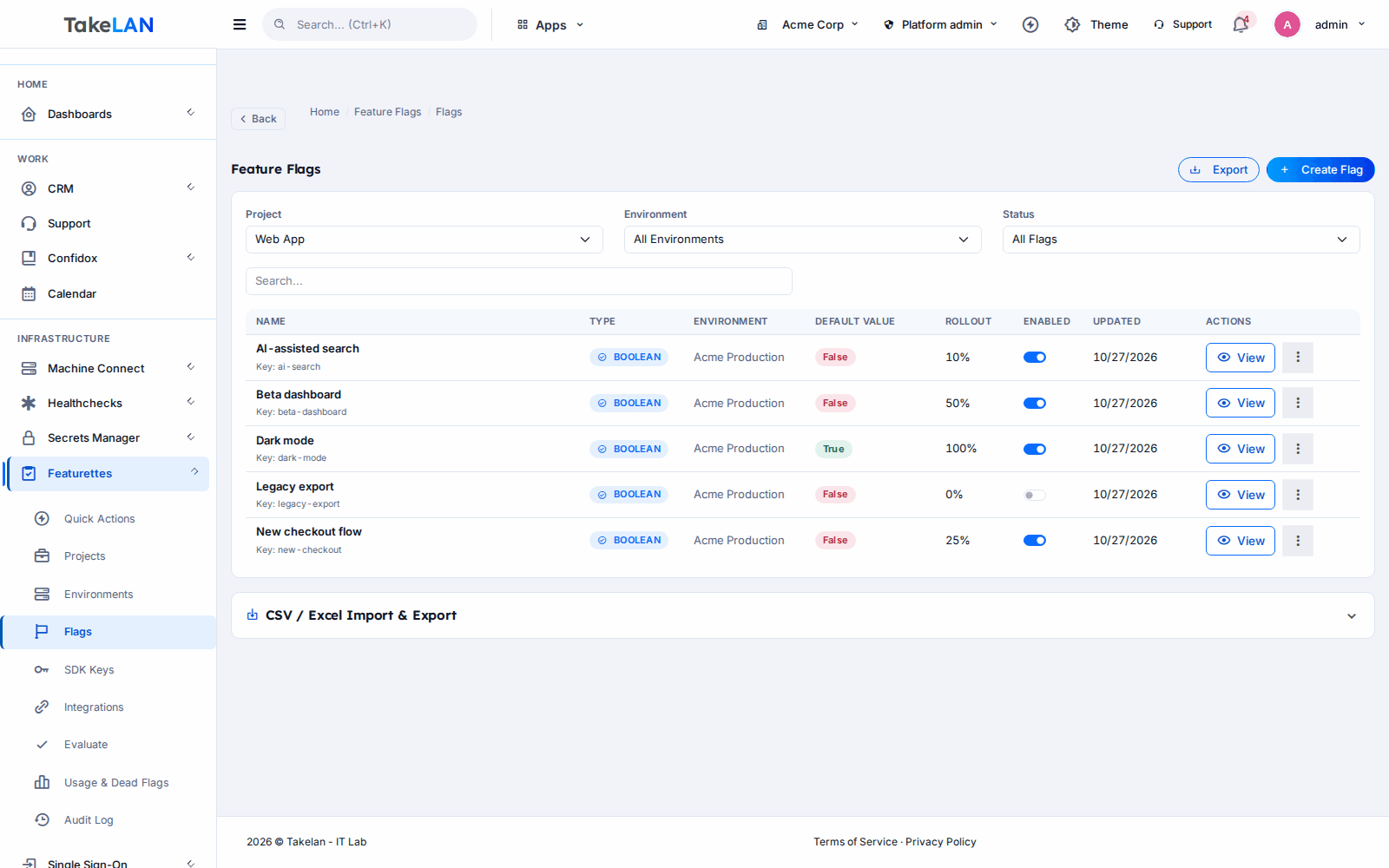Enable the Legacy export flag toggle
This screenshot has width=1389, height=868.
point(1035,495)
